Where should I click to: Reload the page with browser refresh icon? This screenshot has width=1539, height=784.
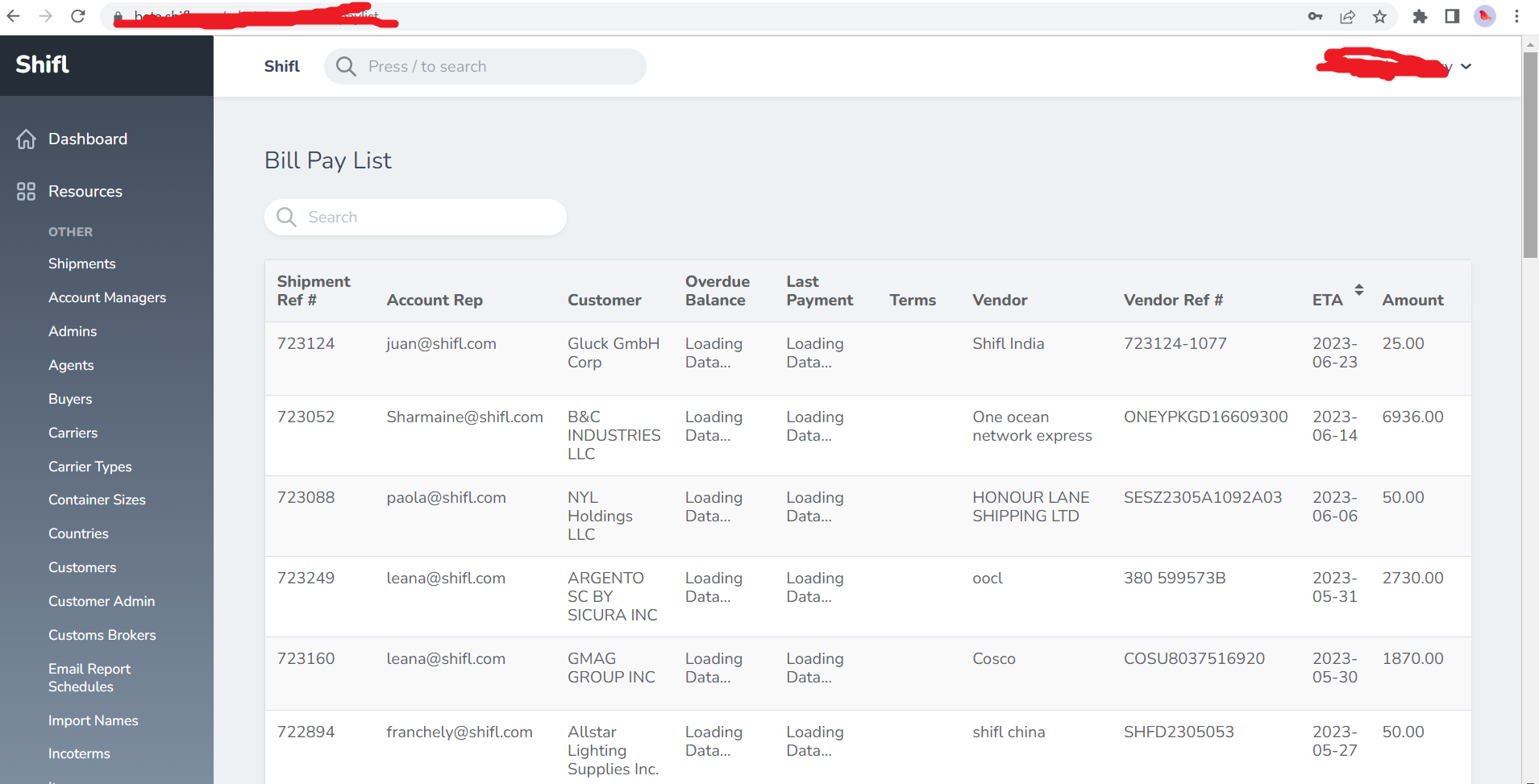coord(78,16)
